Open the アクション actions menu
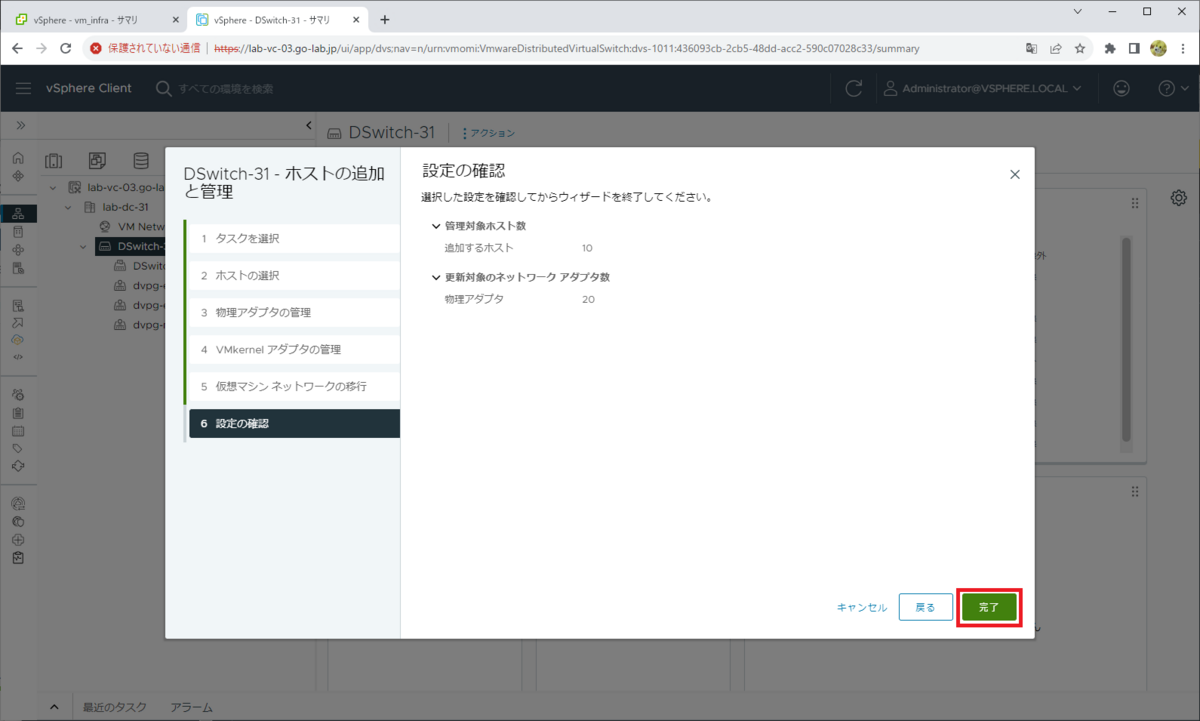This screenshot has width=1200, height=721. [489, 133]
